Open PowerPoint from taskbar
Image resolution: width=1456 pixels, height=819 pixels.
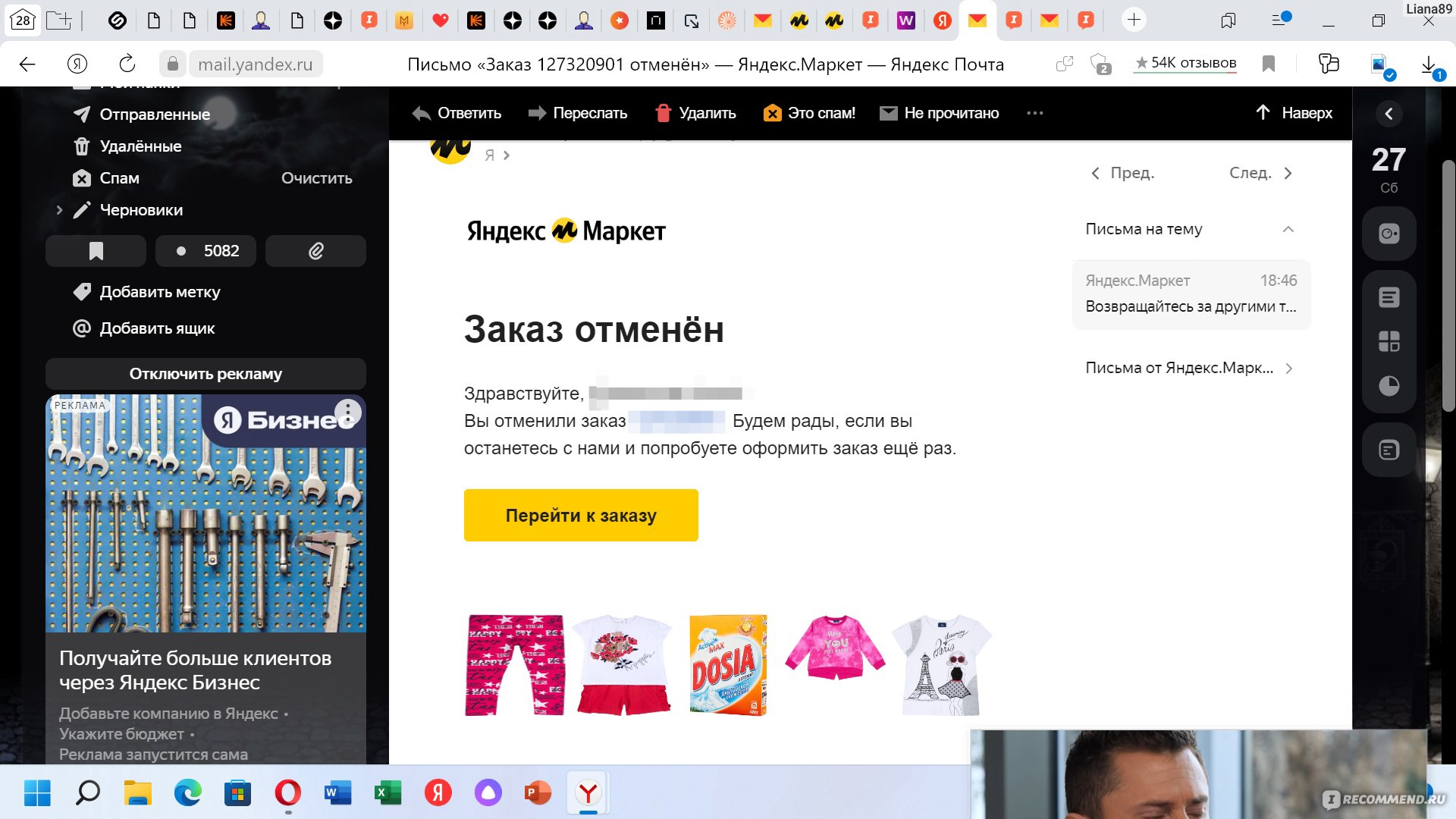(x=538, y=793)
